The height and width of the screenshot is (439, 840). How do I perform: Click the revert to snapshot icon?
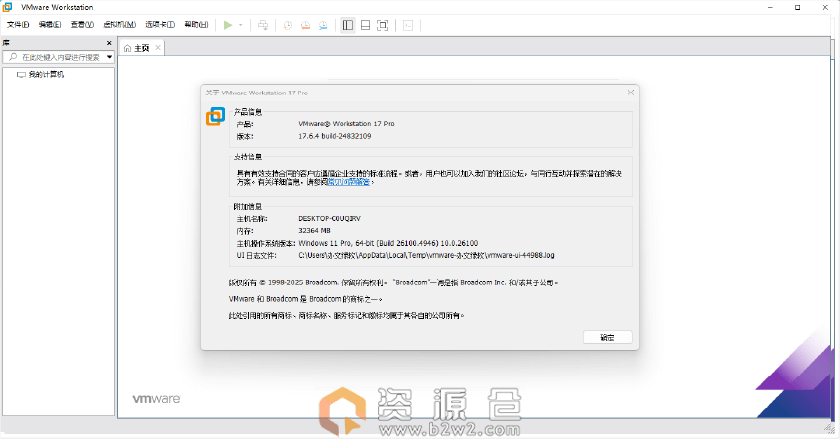(x=305, y=24)
